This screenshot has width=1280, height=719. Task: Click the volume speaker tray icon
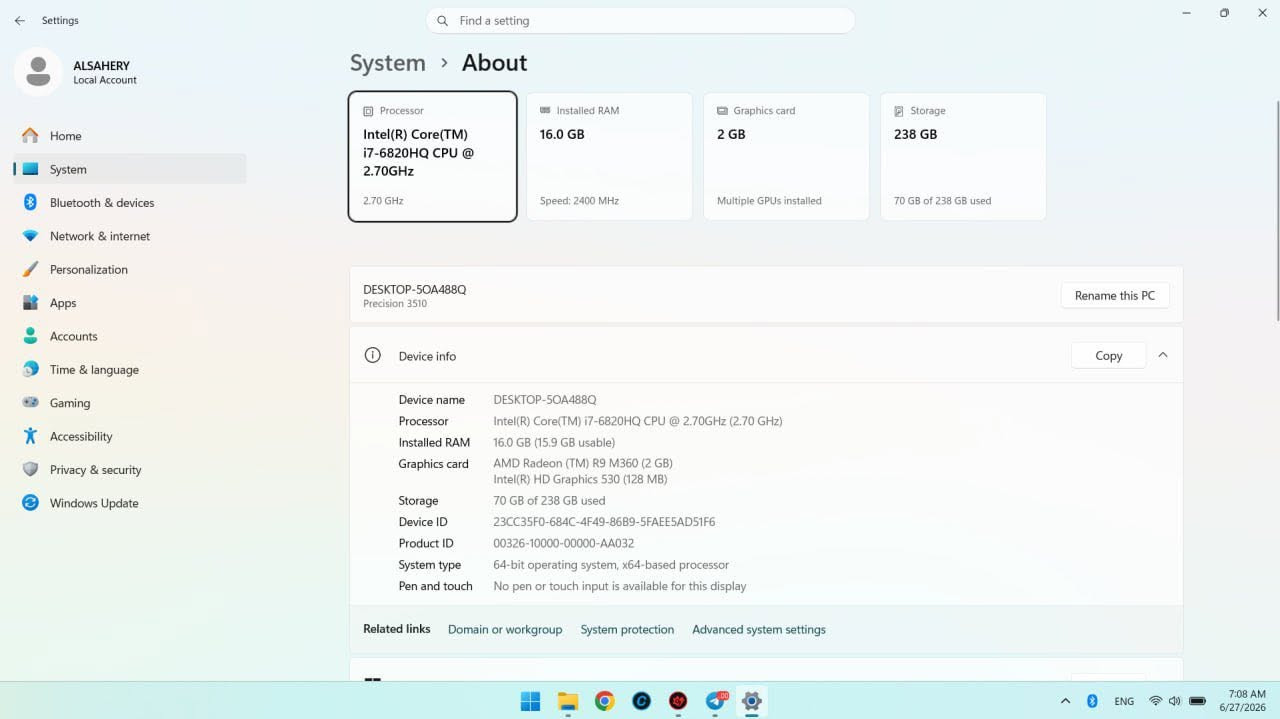[1175, 701]
